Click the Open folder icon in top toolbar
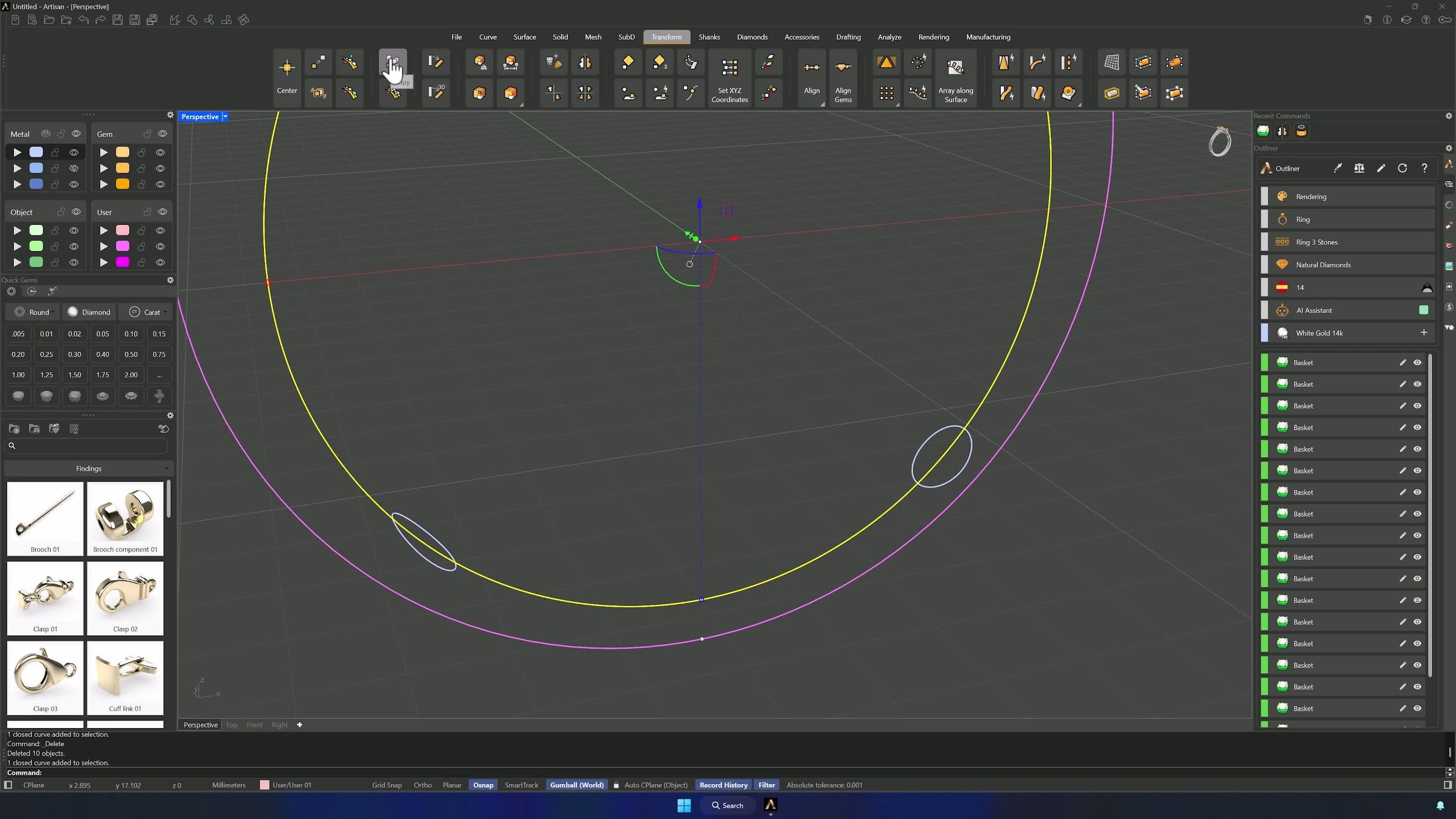 (49, 20)
